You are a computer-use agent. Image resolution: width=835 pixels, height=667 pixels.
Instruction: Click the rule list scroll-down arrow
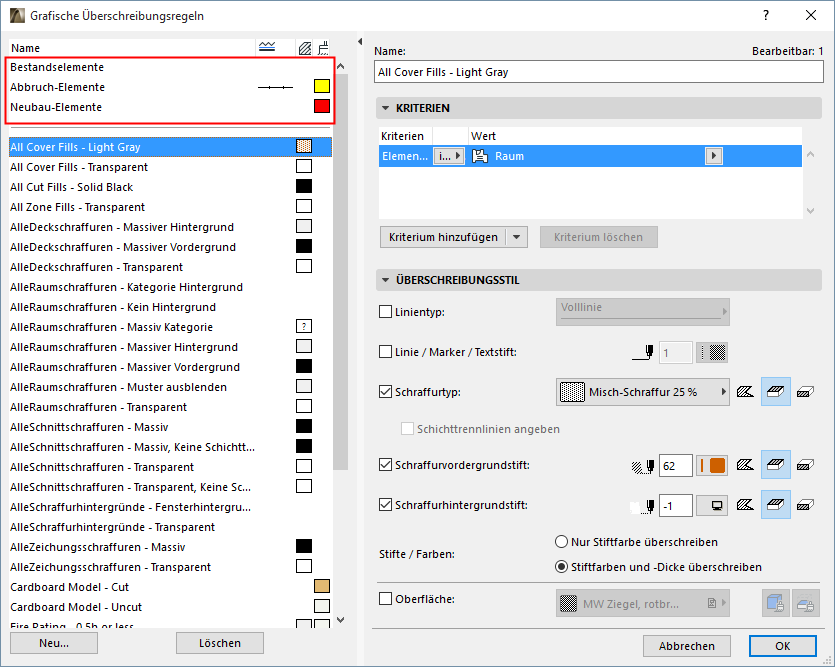(x=341, y=620)
